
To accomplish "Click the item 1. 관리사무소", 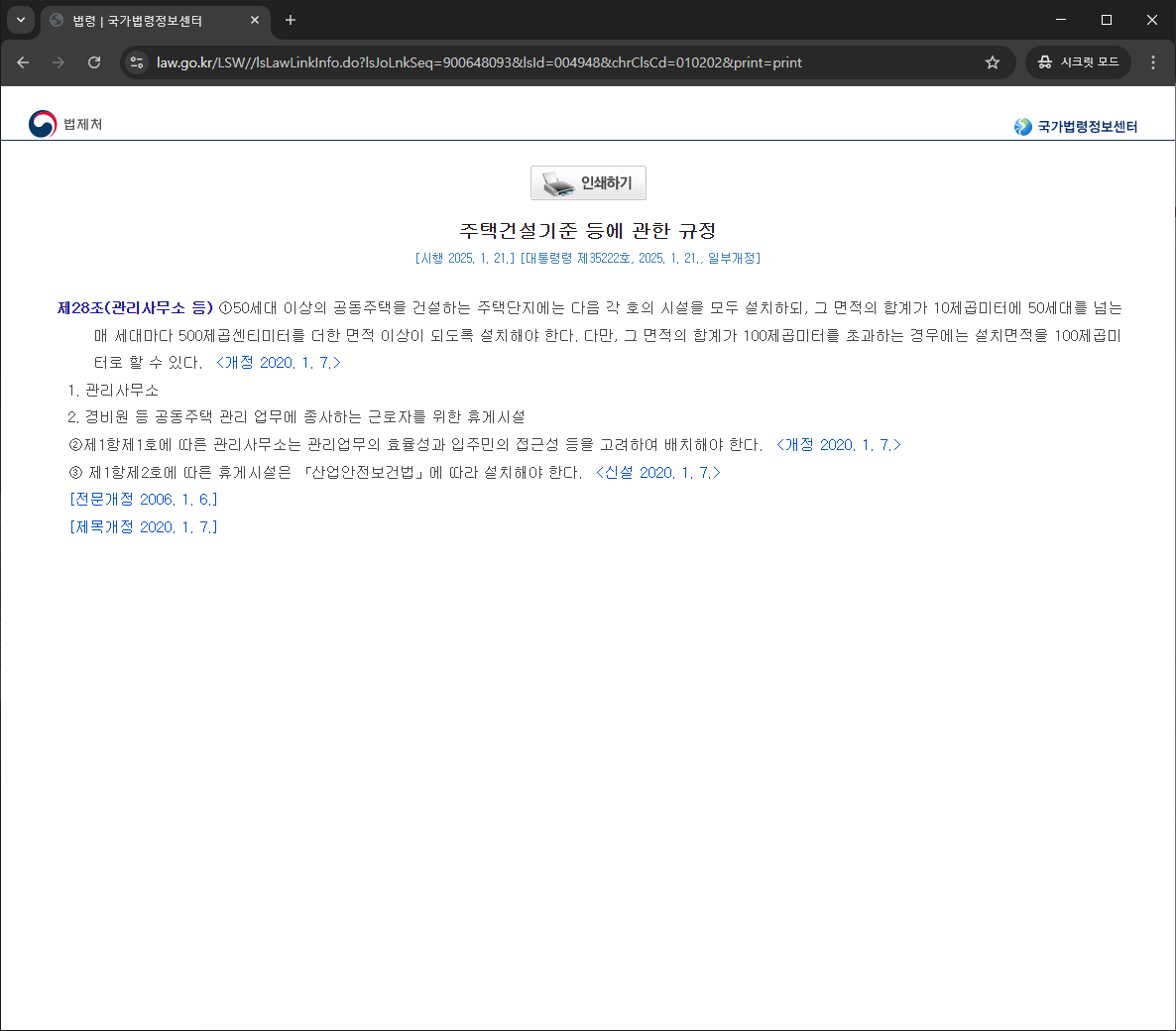I will coord(113,390).
